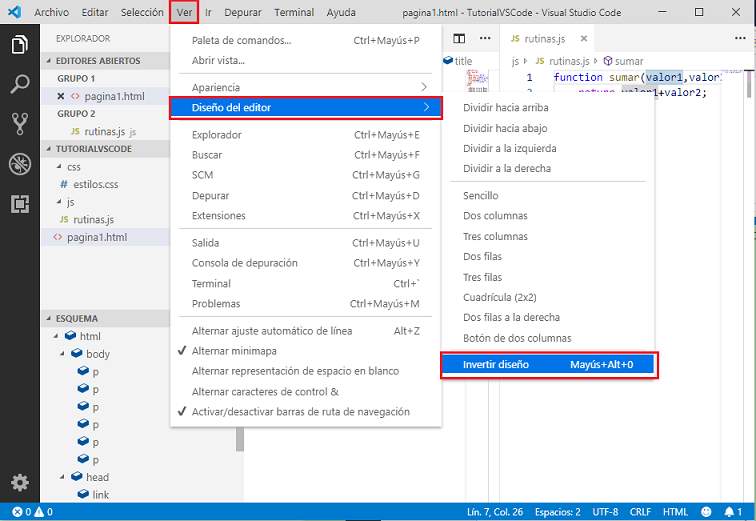Open the Search view in activity bar
The height and width of the screenshot is (521, 756).
click(x=19, y=84)
